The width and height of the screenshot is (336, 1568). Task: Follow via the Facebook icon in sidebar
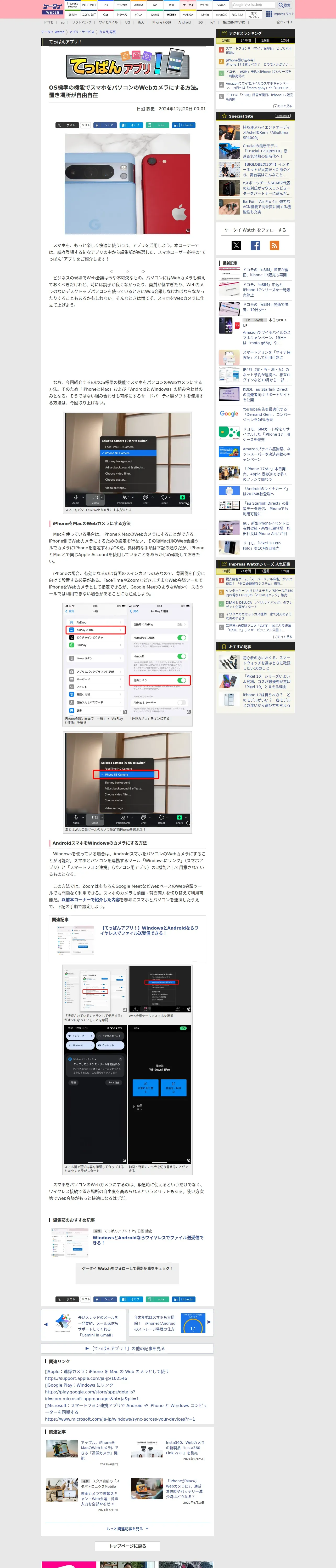tap(255, 245)
